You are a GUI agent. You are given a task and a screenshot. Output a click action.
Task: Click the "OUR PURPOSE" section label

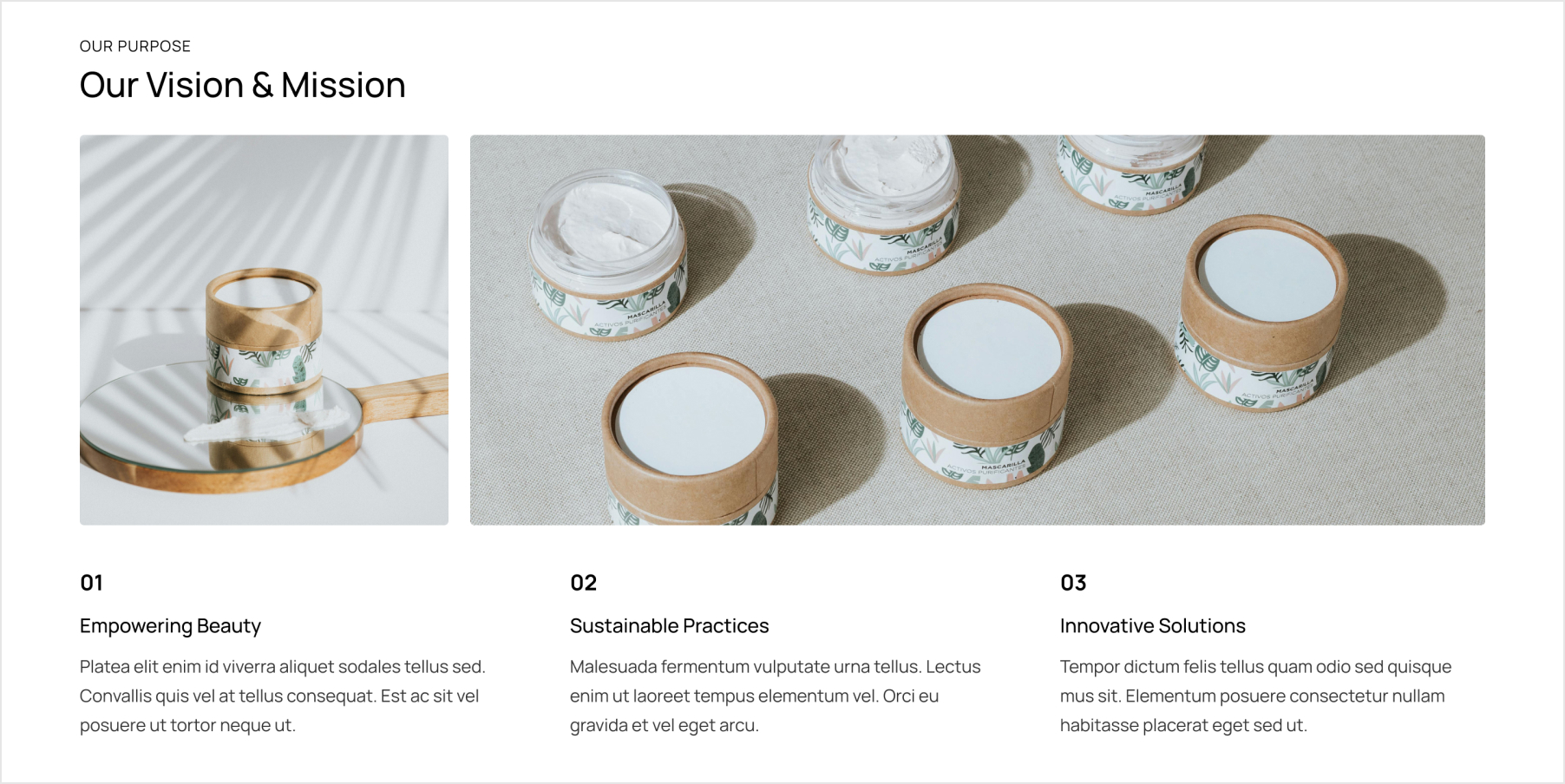134,46
